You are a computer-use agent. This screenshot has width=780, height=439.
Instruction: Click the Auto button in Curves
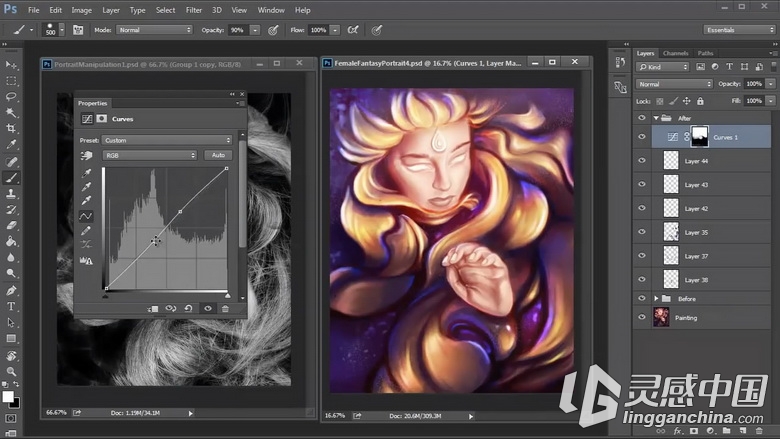click(218, 155)
